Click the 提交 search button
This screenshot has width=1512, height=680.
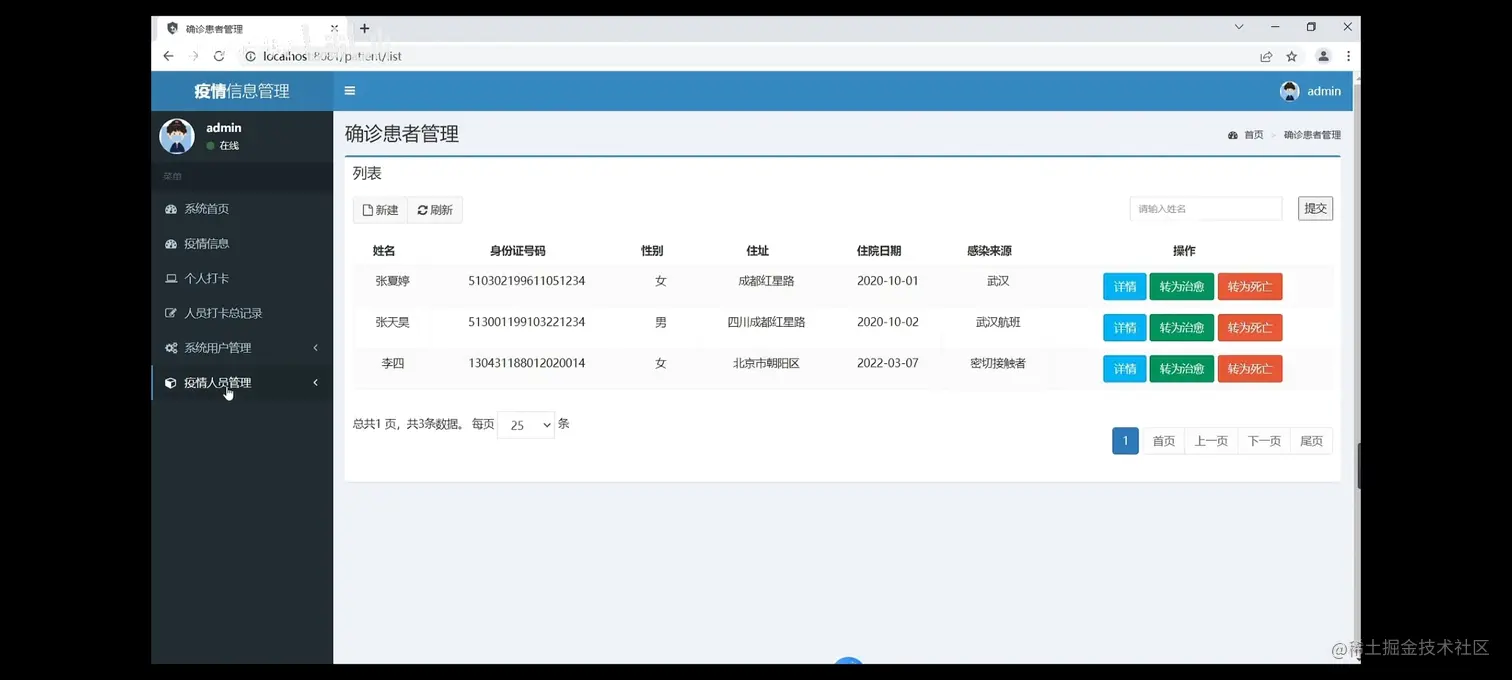point(1315,209)
